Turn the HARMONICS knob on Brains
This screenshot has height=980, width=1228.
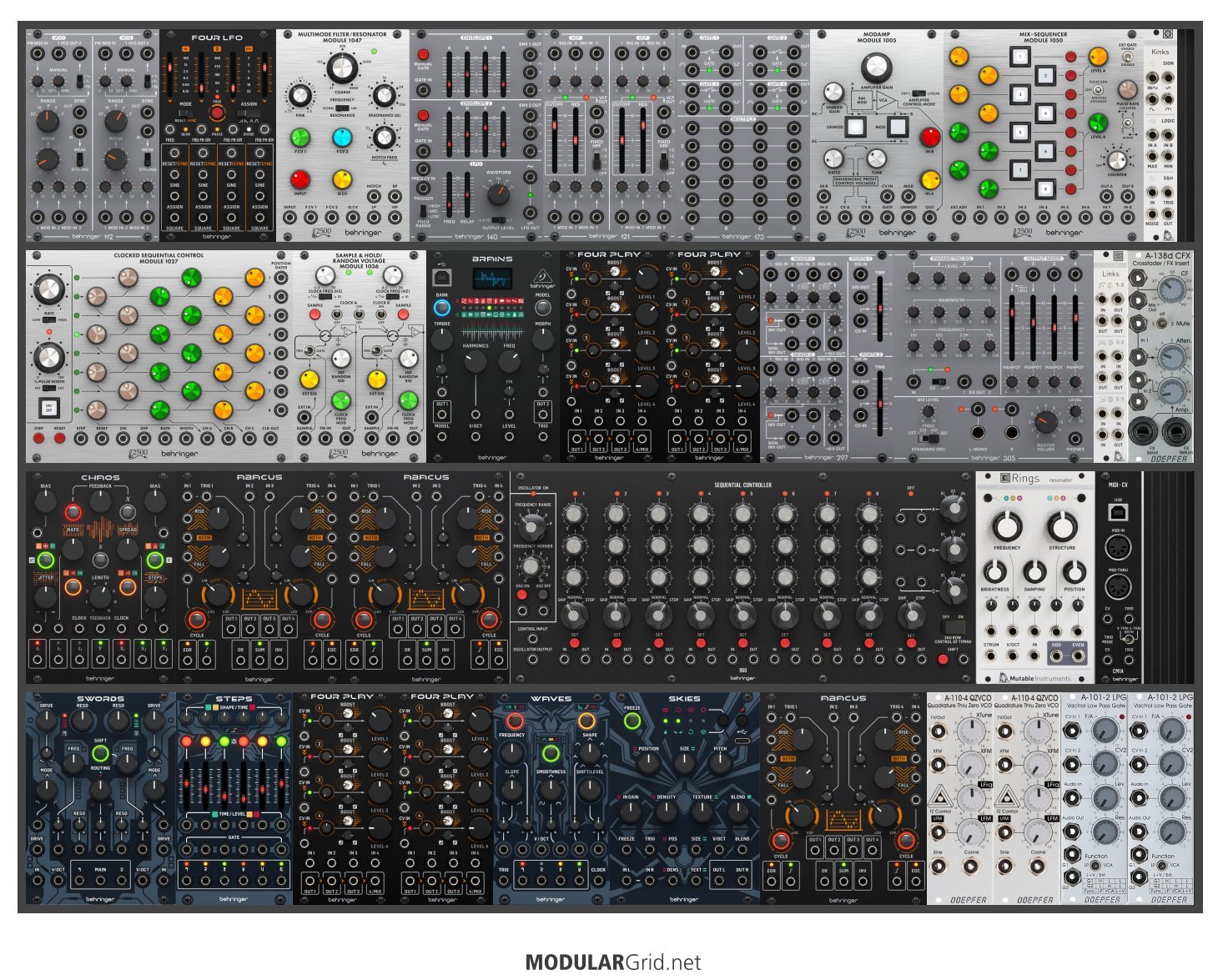click(x=475, y=361)
